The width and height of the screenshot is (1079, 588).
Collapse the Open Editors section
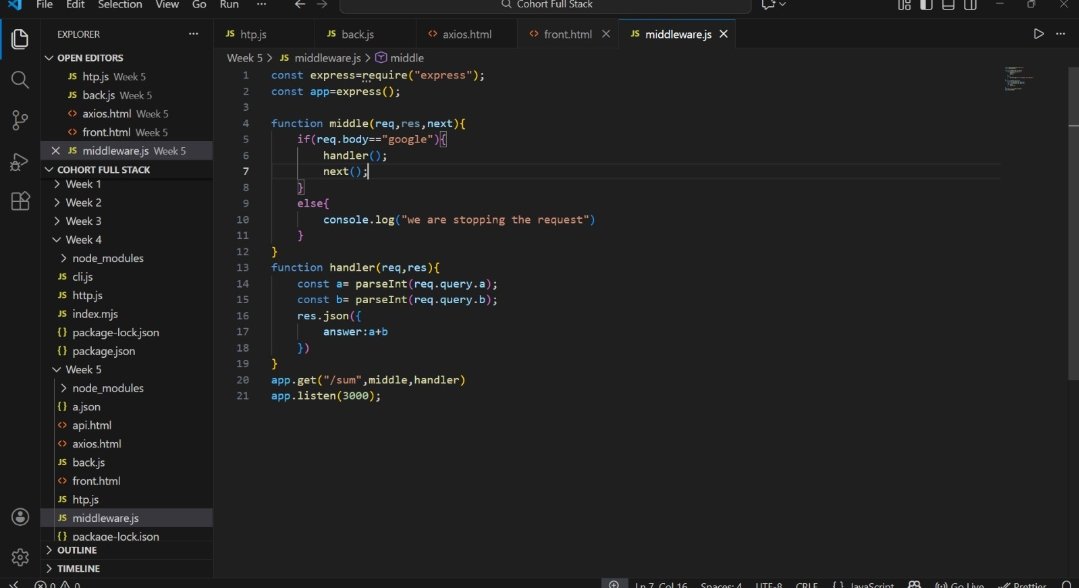click(49, 58)
